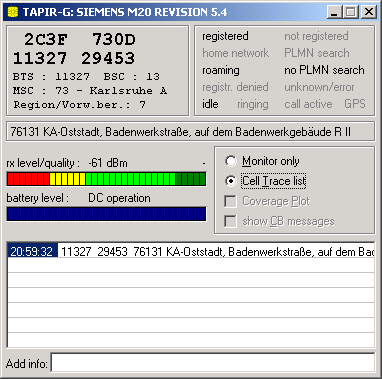Select the Cell Trace list radio button
The width and height of the screenshot is (382, 379).
pos(231,181)
